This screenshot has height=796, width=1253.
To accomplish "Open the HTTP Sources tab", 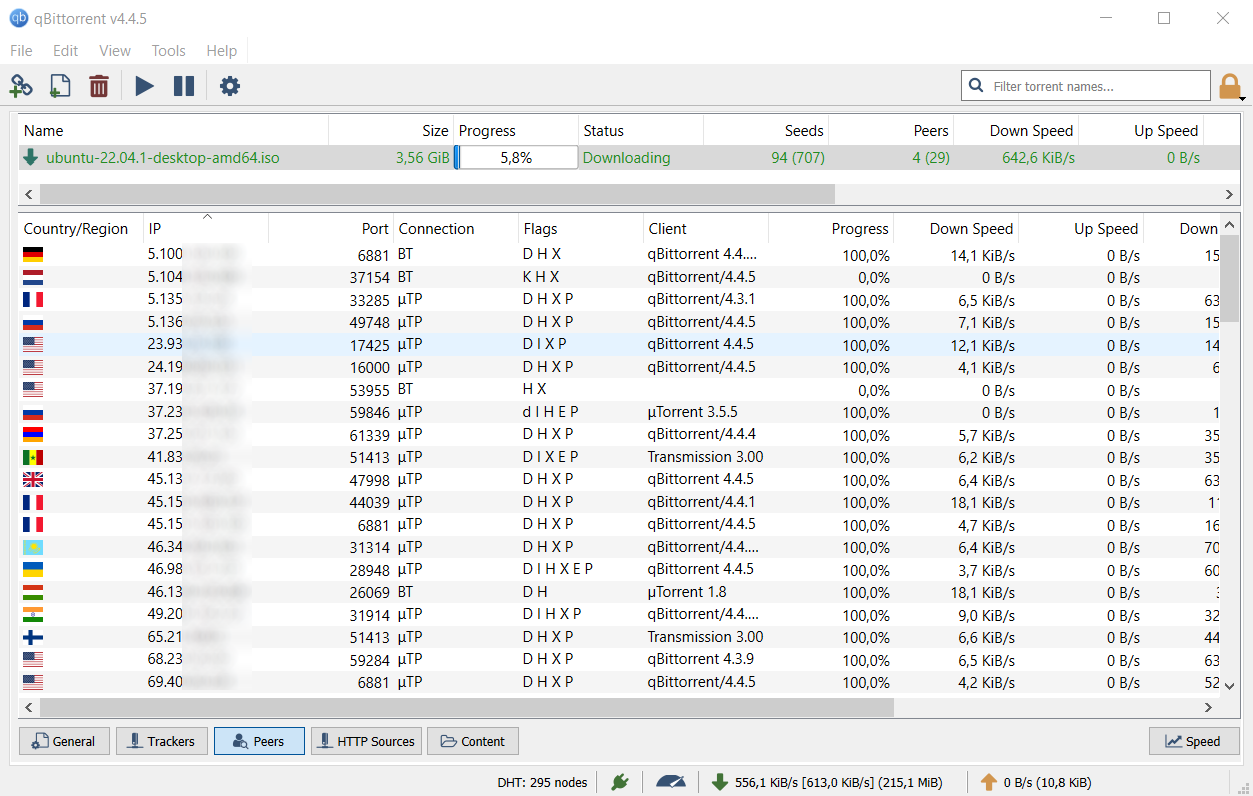I will click(x=366, y=741).
